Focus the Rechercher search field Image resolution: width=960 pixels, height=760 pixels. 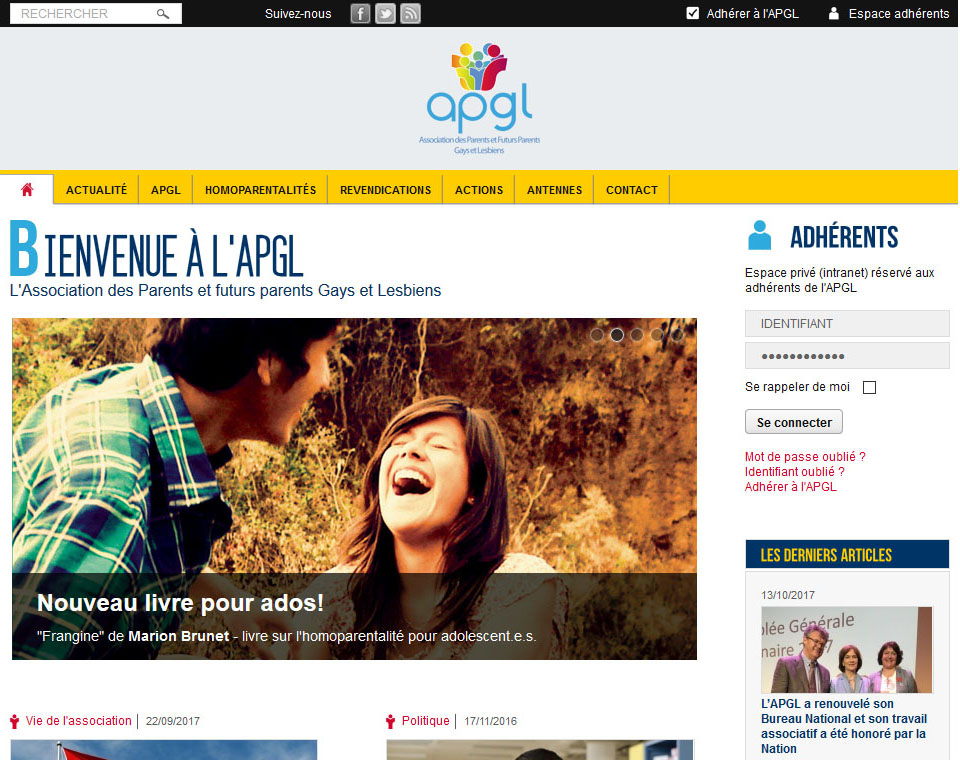pyautogui.click(x=96, y=13)
